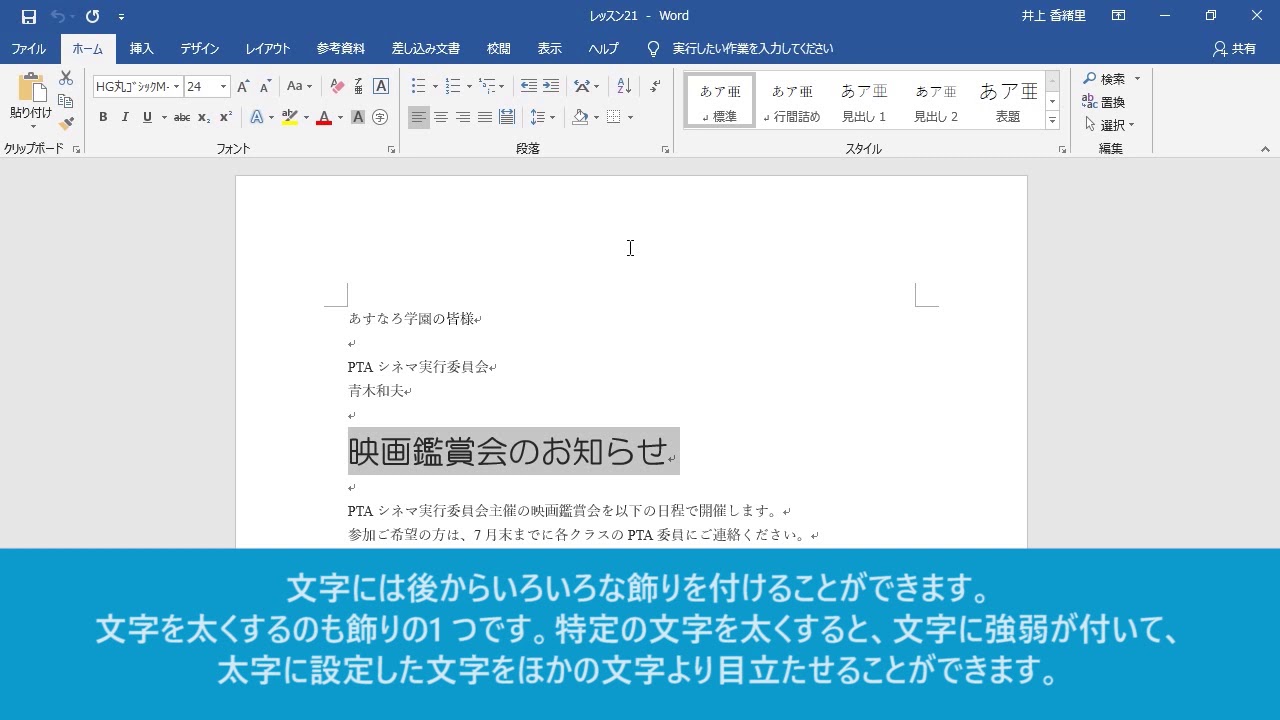Open the font color dropdown arrow
The image size is (1280, 720).
coord(340,117)
